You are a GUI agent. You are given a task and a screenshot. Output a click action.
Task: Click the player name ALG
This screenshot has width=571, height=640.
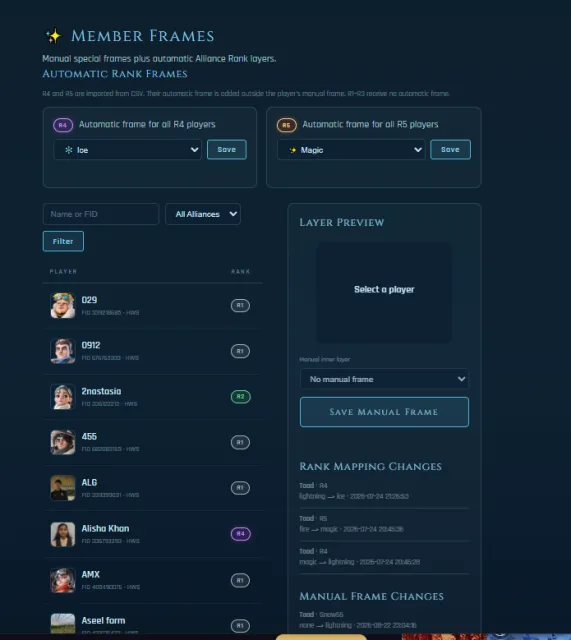tap(89, 482)
